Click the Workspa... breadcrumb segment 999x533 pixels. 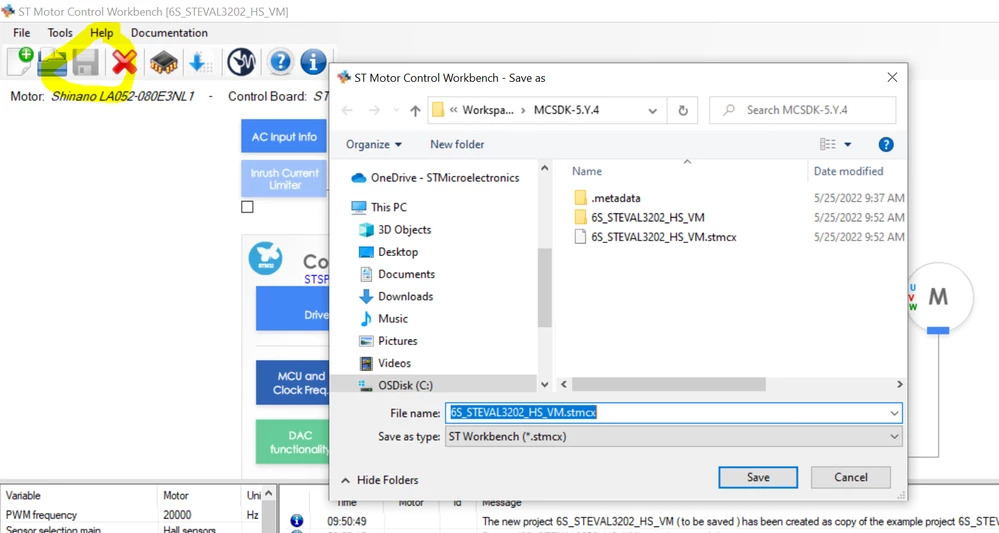487,110
